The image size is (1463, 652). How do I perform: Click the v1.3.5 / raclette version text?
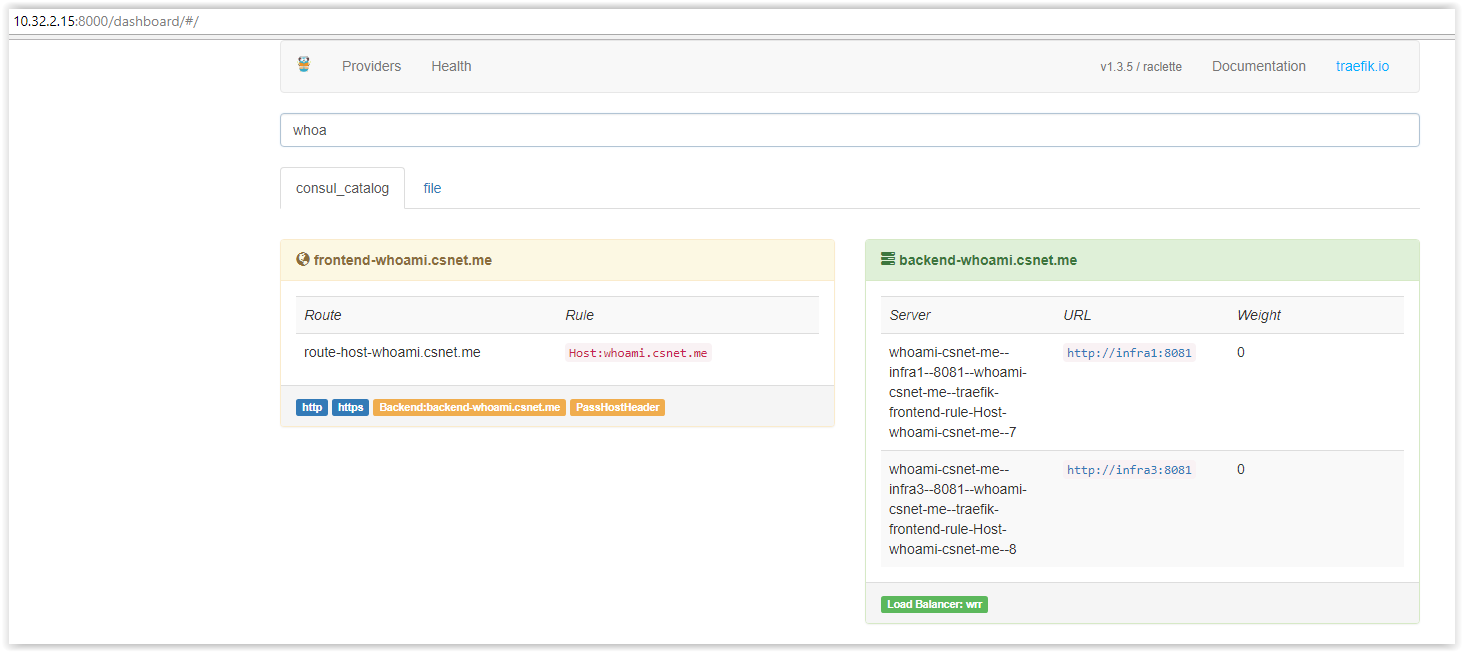coord(1141,67)
